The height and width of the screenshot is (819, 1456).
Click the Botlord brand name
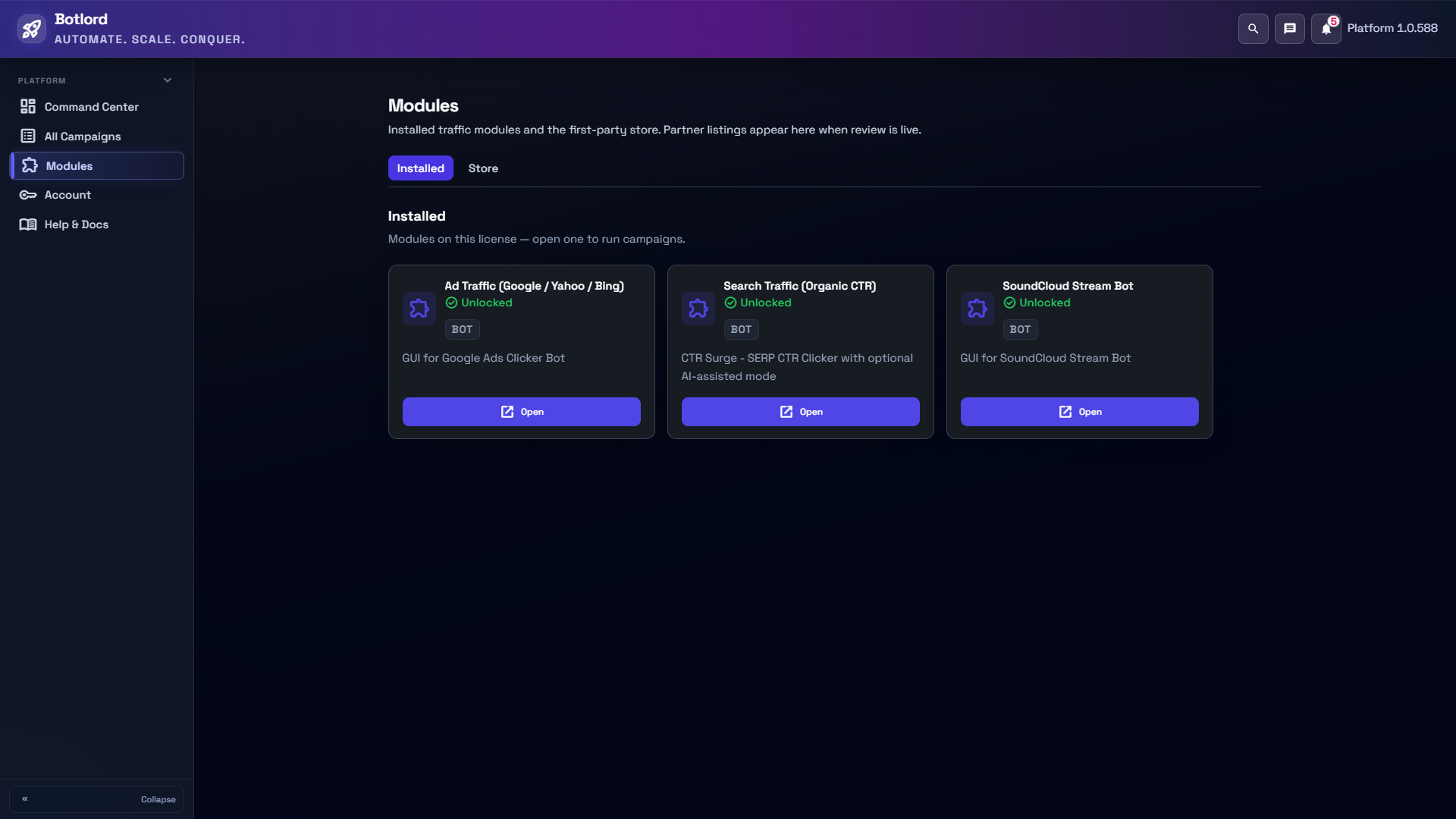[81, 19]
